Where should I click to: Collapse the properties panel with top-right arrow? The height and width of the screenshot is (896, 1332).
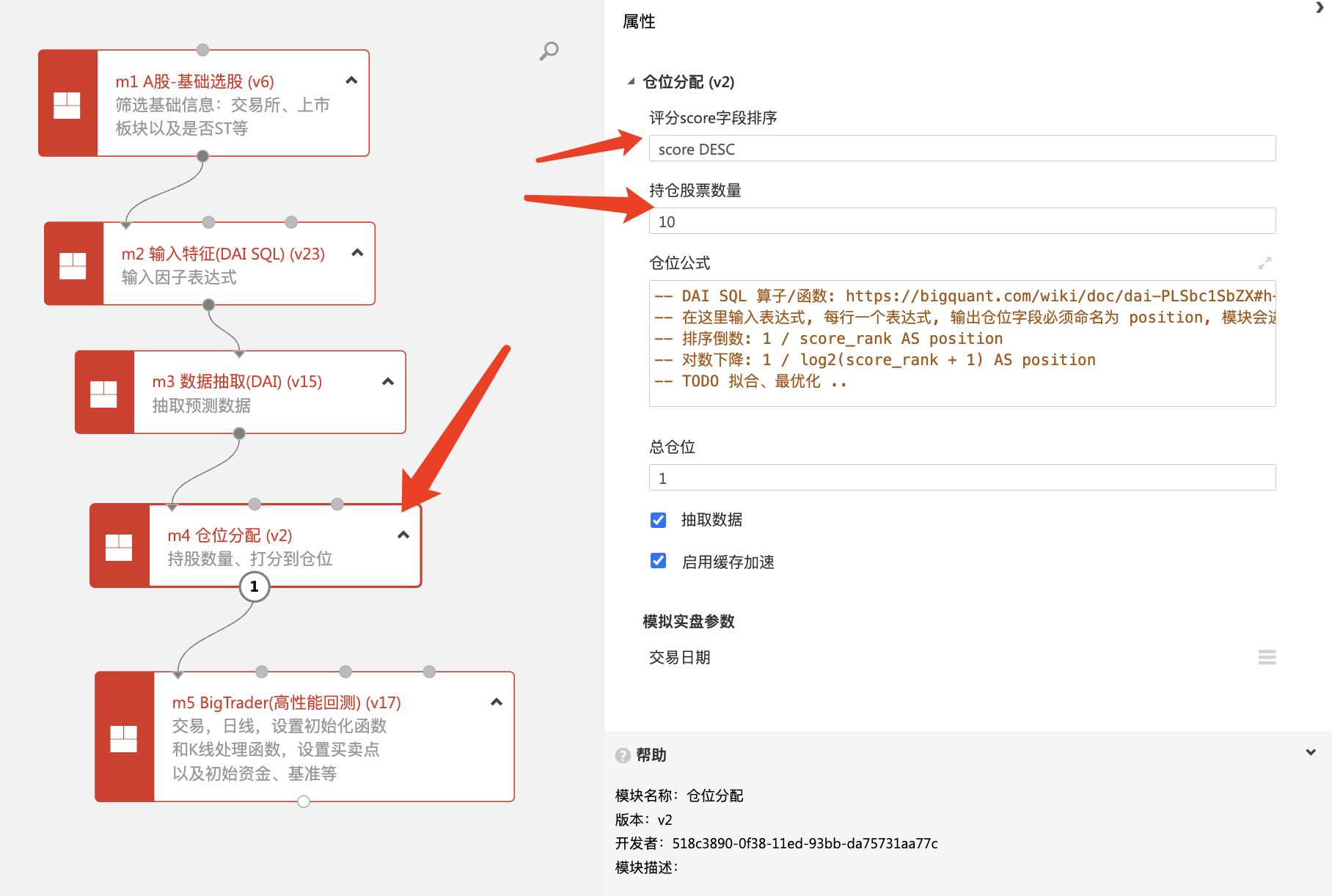tap(1320, 8)
